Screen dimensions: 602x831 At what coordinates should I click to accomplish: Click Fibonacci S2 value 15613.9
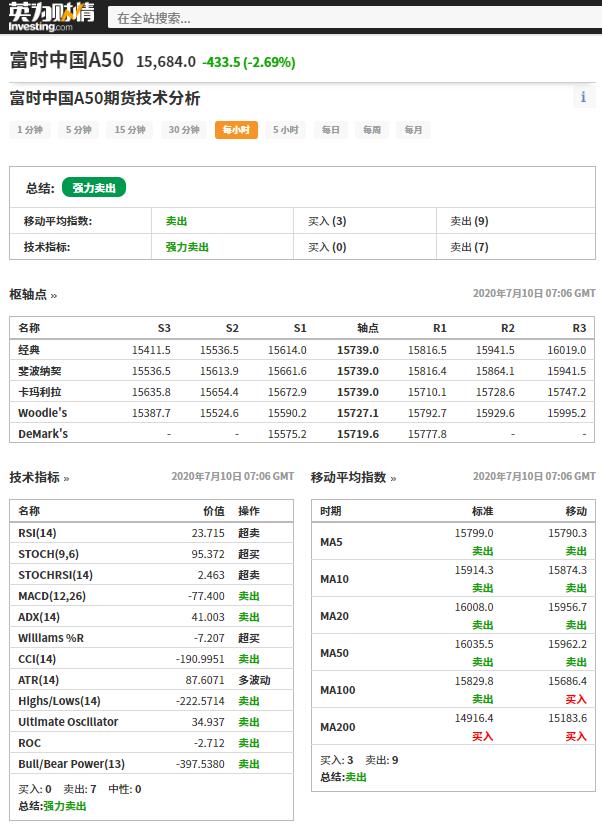[219, 371]
